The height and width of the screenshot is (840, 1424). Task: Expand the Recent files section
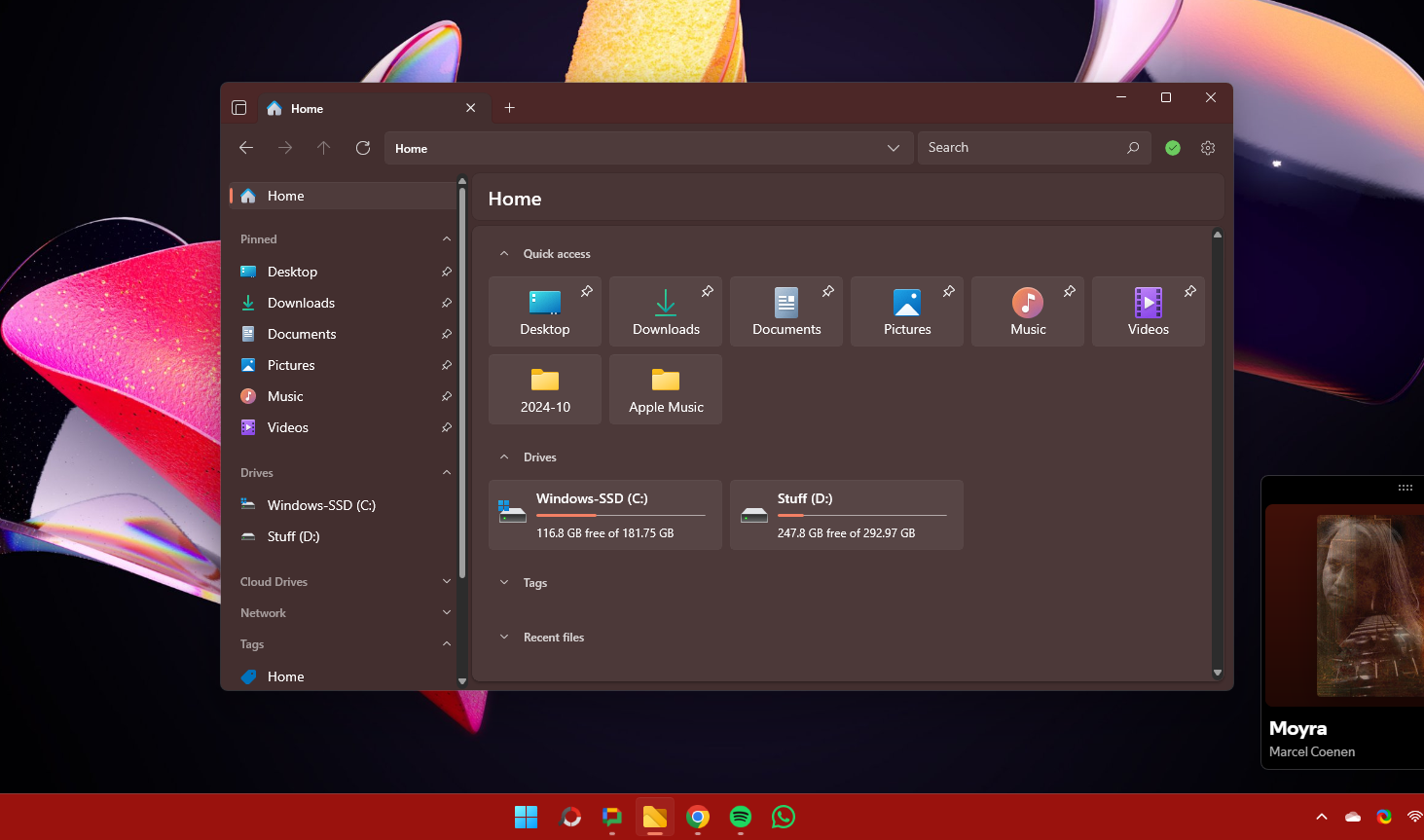pyautogui.click(x=504, y=638)
